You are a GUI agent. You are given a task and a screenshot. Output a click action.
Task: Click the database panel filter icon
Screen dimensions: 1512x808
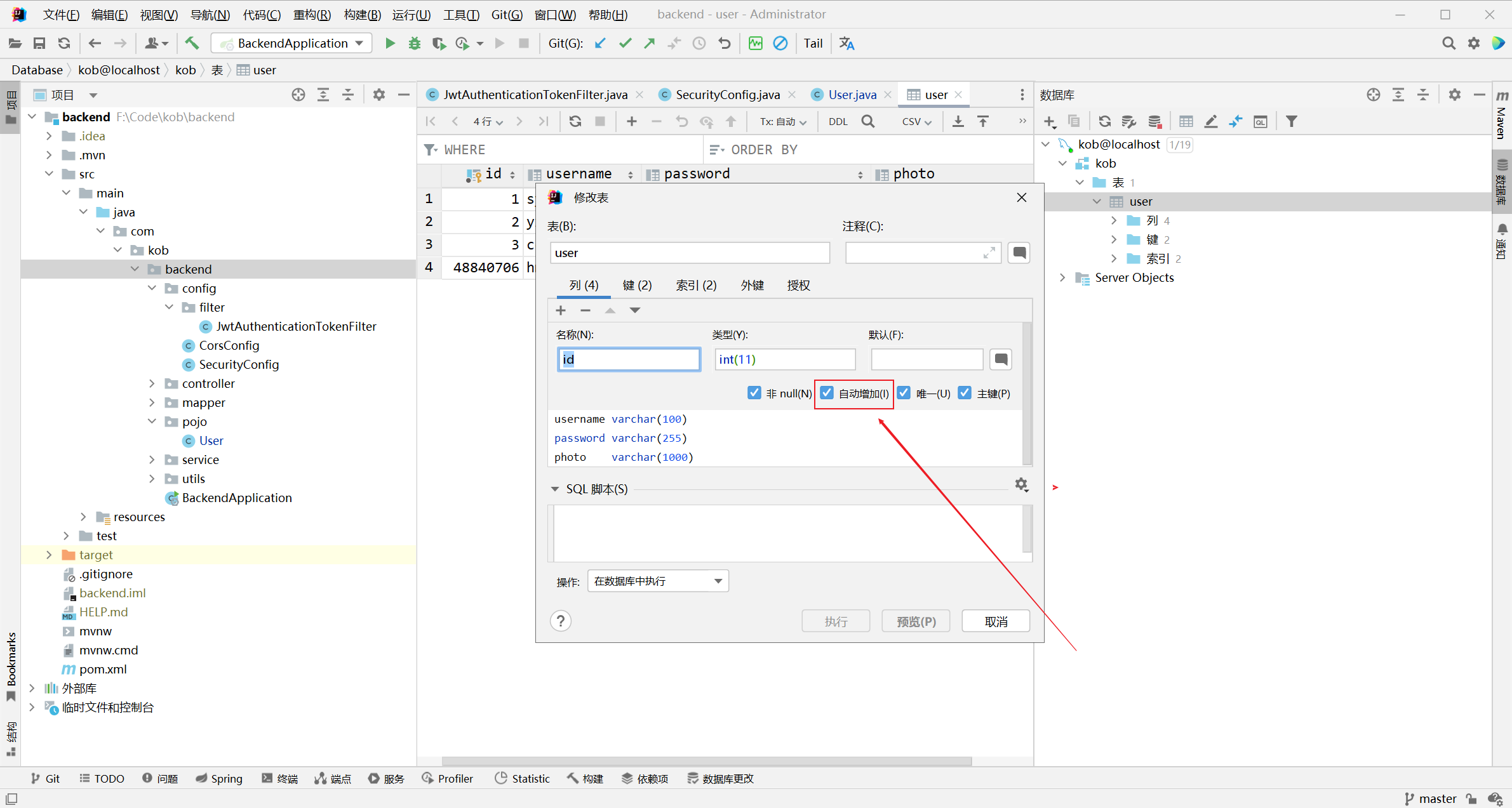coord(1291,121)
